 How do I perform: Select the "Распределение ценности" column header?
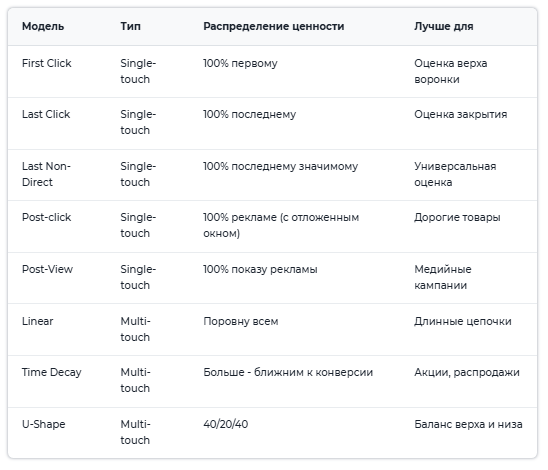point(274,27)
